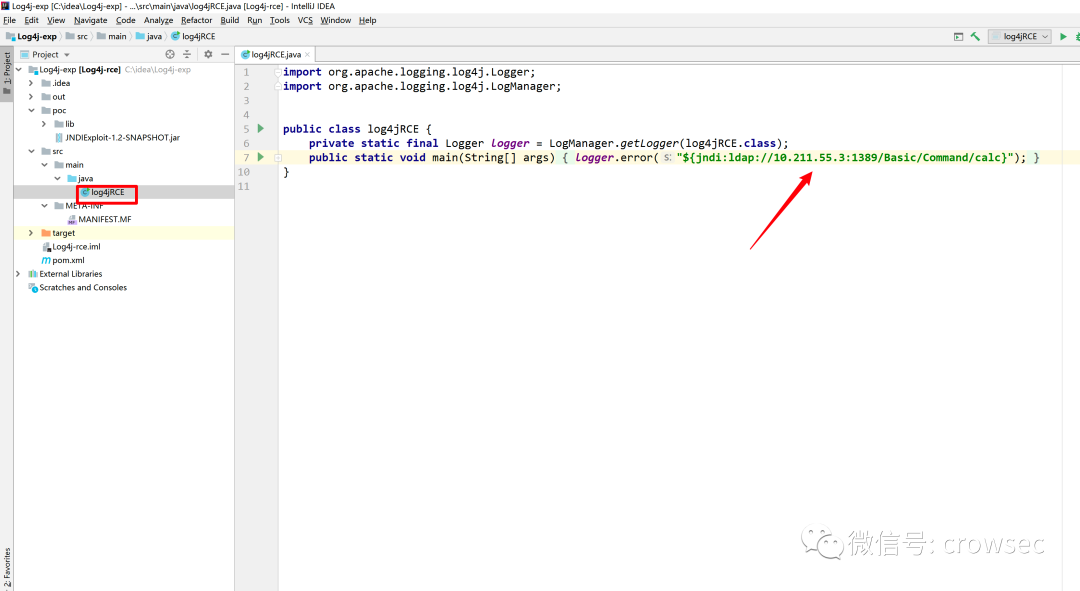
Task: Click the Logger import on line 1
Action: click(x=409, y=72)
